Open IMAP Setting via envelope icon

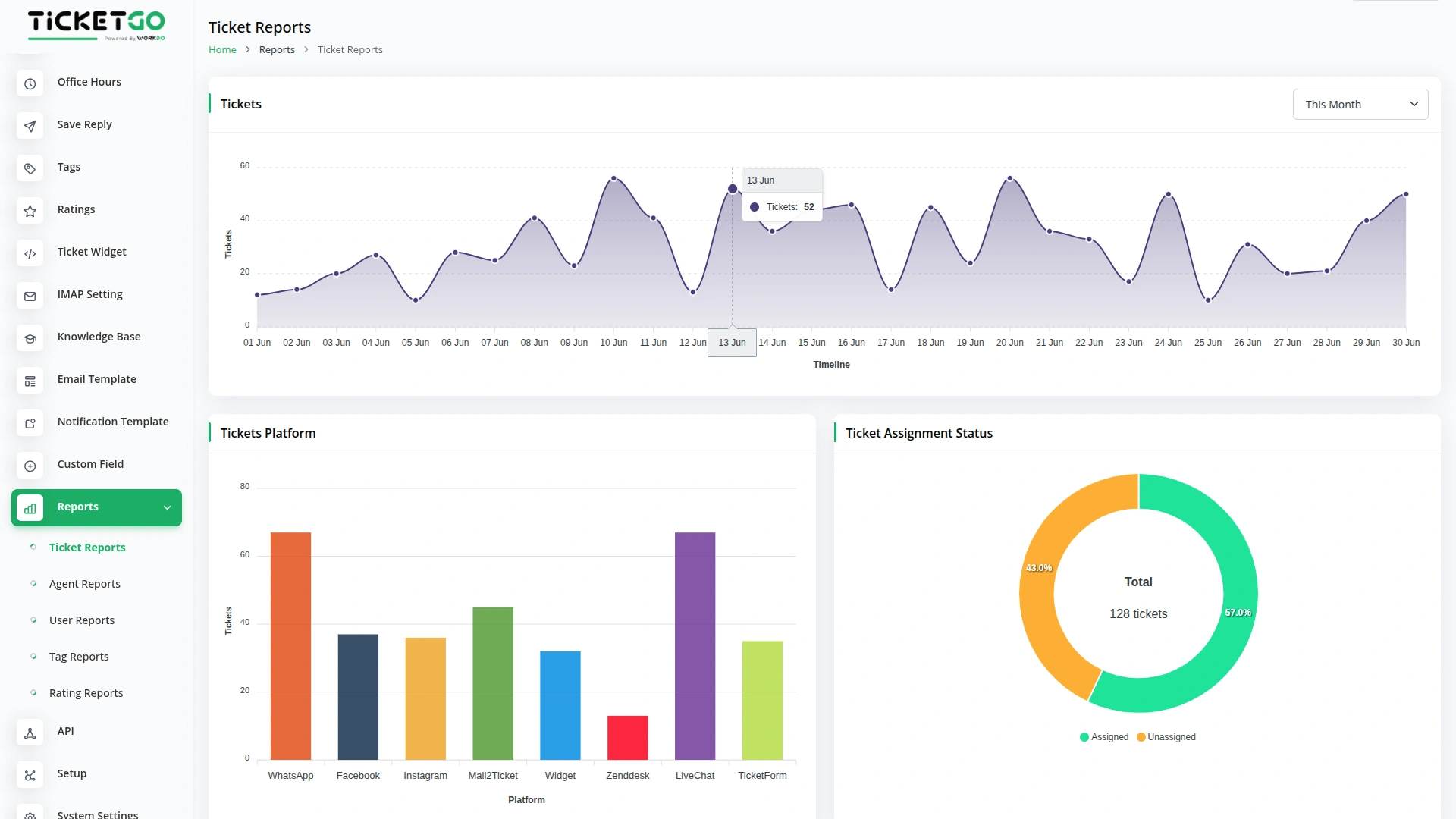pos(30,296)
